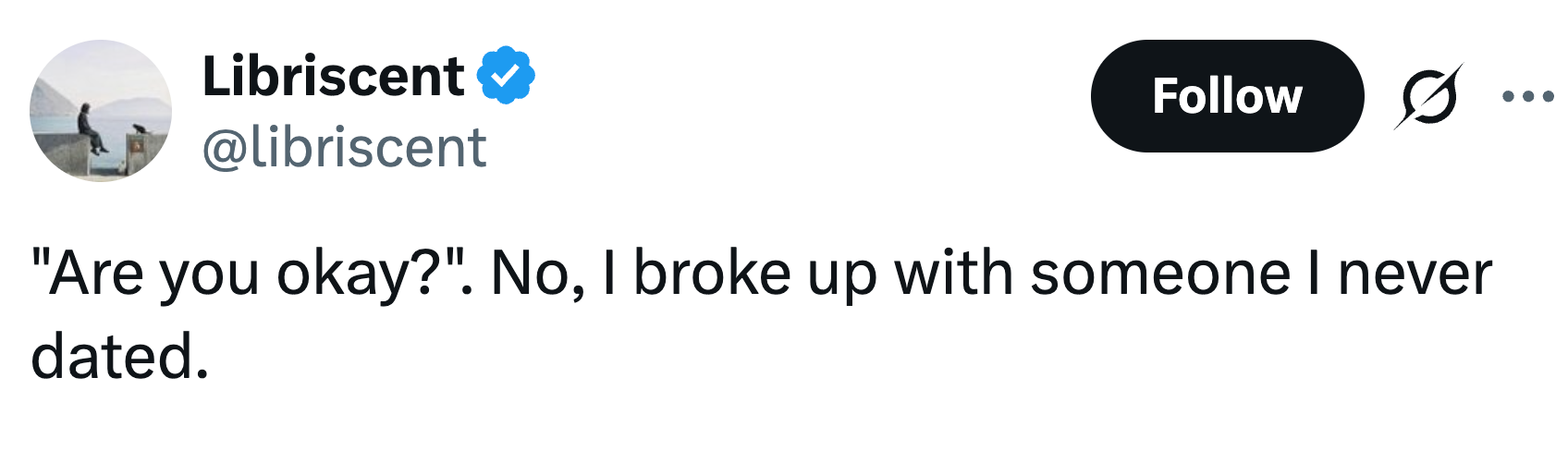Click the word "someone" in the tweet
Image resolution: width=1568 pixels, height=451 pixels.
click(x=1159, y=274)
